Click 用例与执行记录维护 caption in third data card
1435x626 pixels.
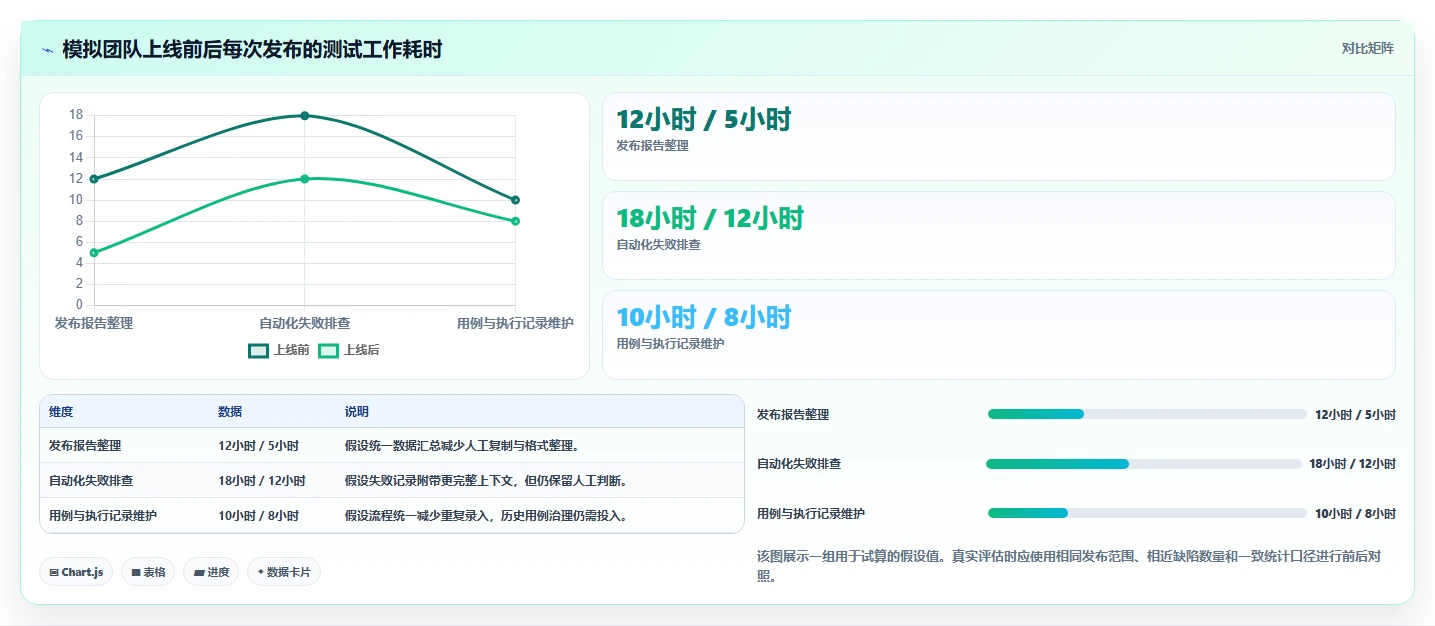click(670, 343)
